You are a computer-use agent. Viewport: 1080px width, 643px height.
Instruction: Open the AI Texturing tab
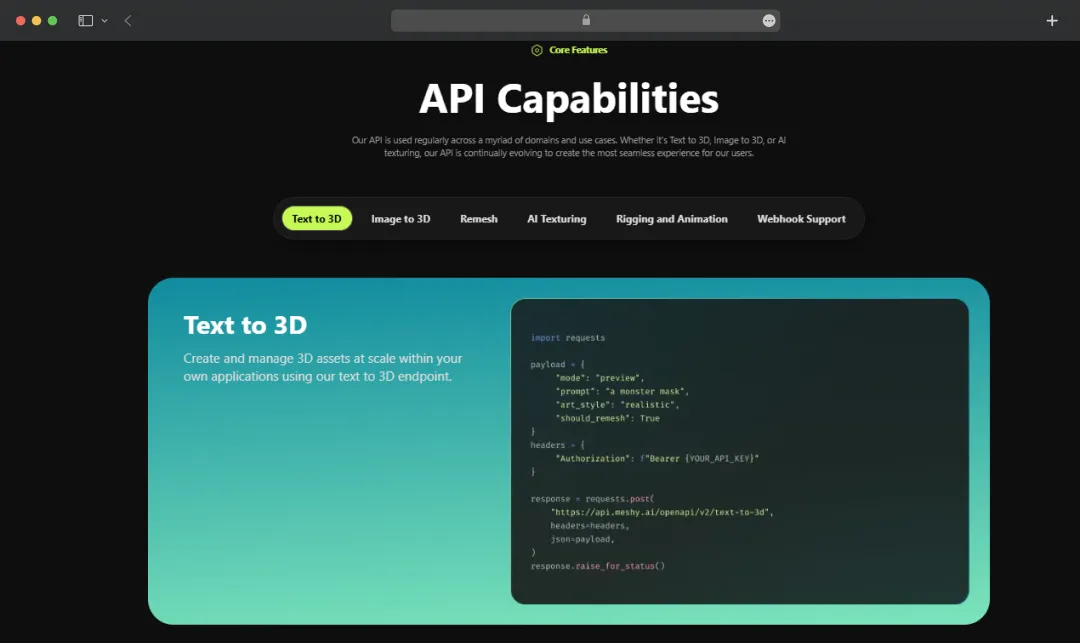tap(557, 218)
